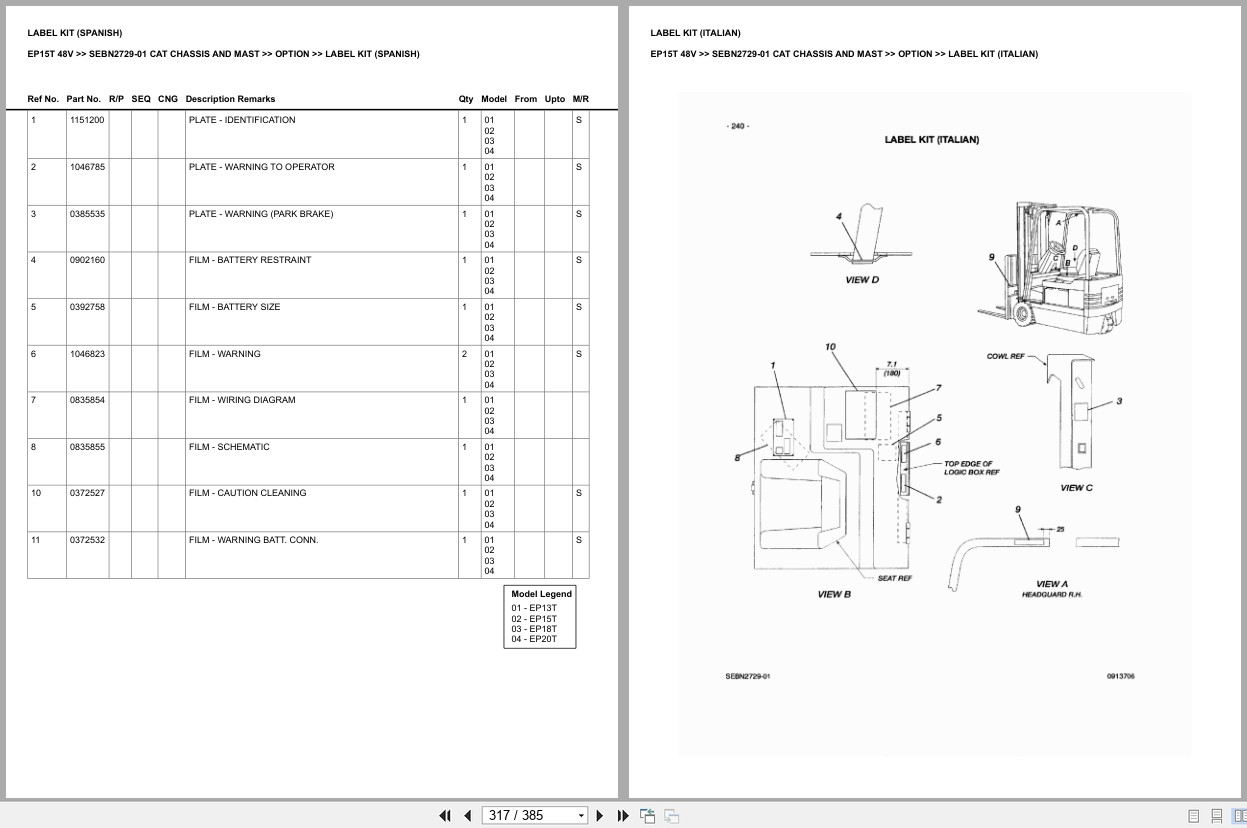Jump to the first page of the document
This screenshot has width=1247, height=828.
click(x=445, y=815)
